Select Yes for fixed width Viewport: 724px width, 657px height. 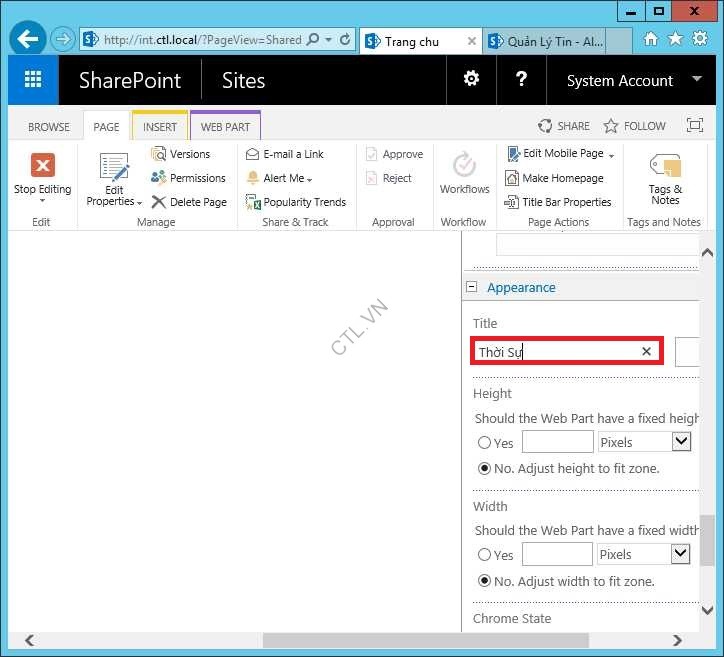(x=485, y=555)
